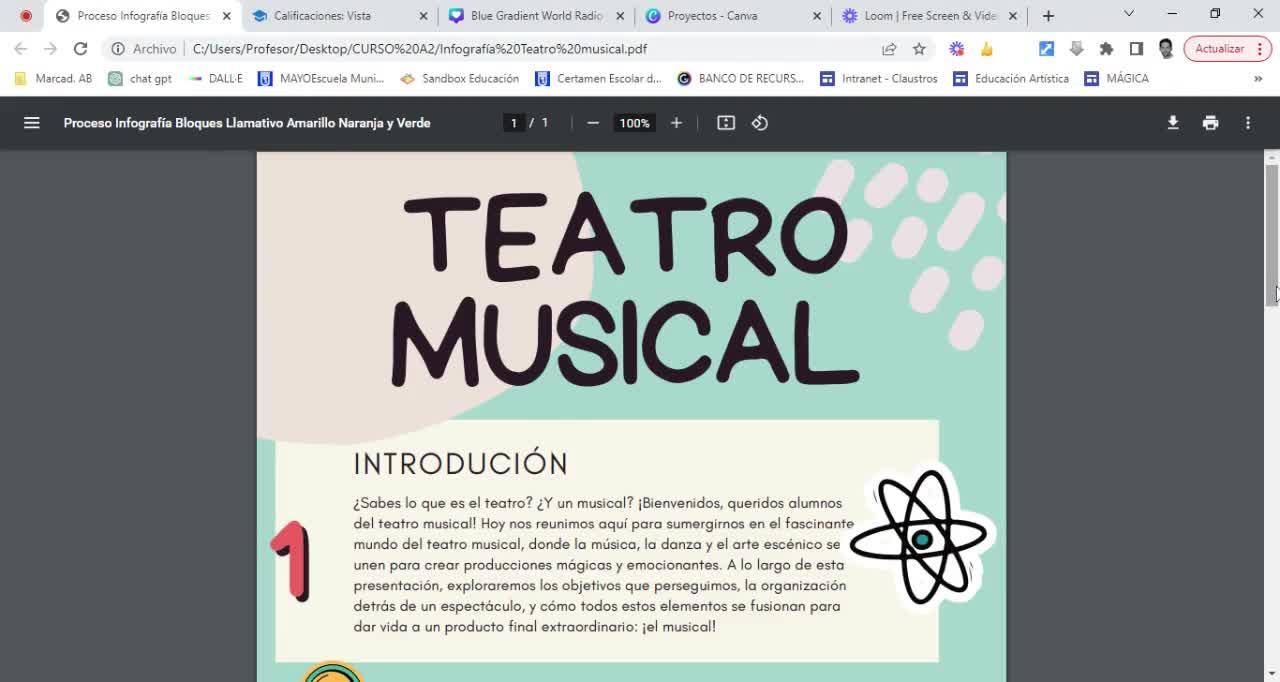The height and width of the screenshot is (682, 1280).
Task: Close the Proyectos - Canva tab
Action: pos(817,16)
